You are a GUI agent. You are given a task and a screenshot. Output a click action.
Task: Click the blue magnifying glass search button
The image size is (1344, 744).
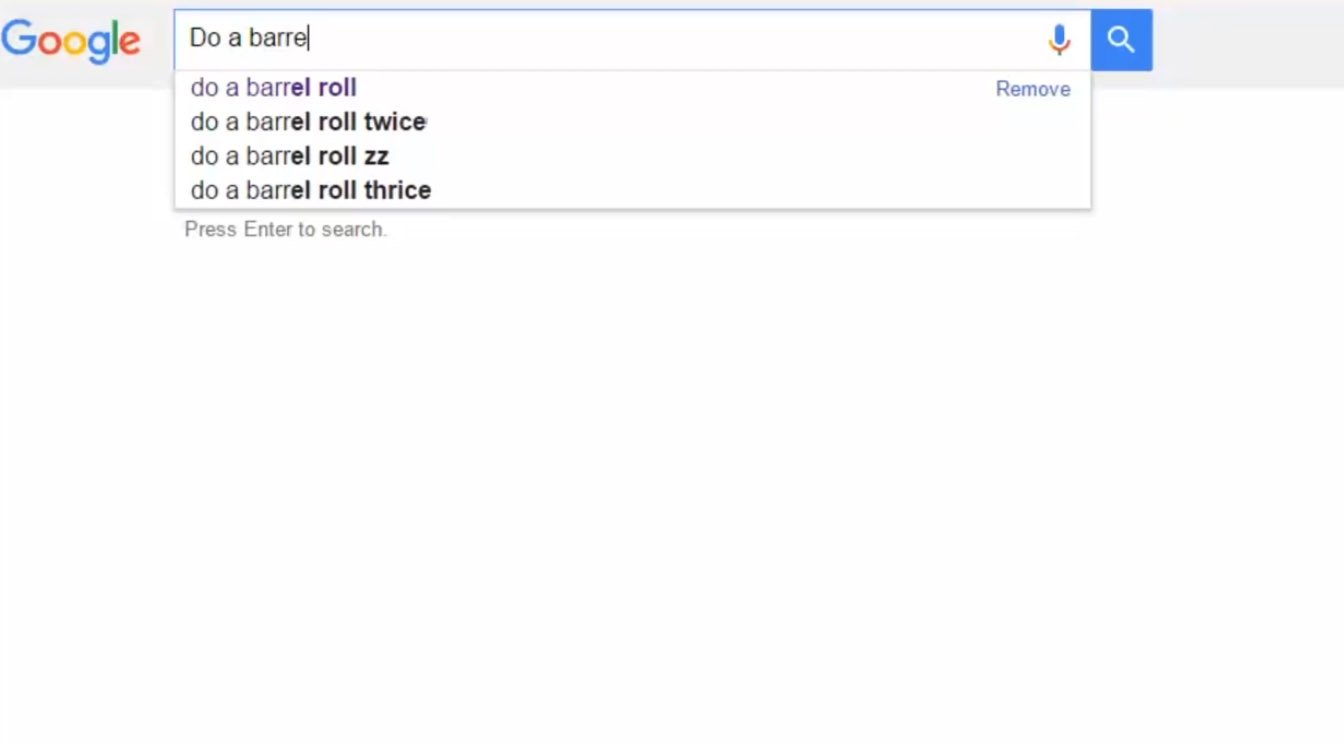click(x=1121, y=40)
